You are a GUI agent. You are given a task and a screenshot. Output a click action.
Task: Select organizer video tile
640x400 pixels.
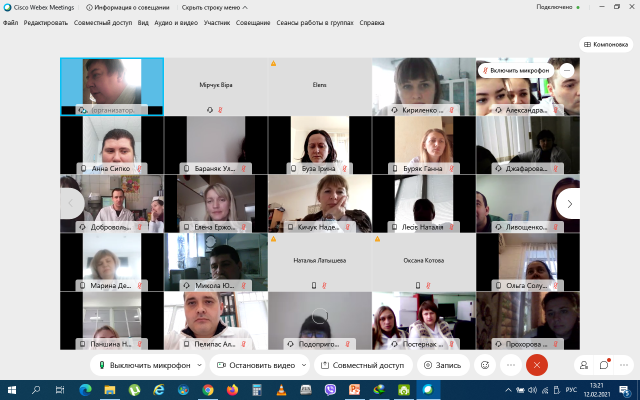point(112,87)
